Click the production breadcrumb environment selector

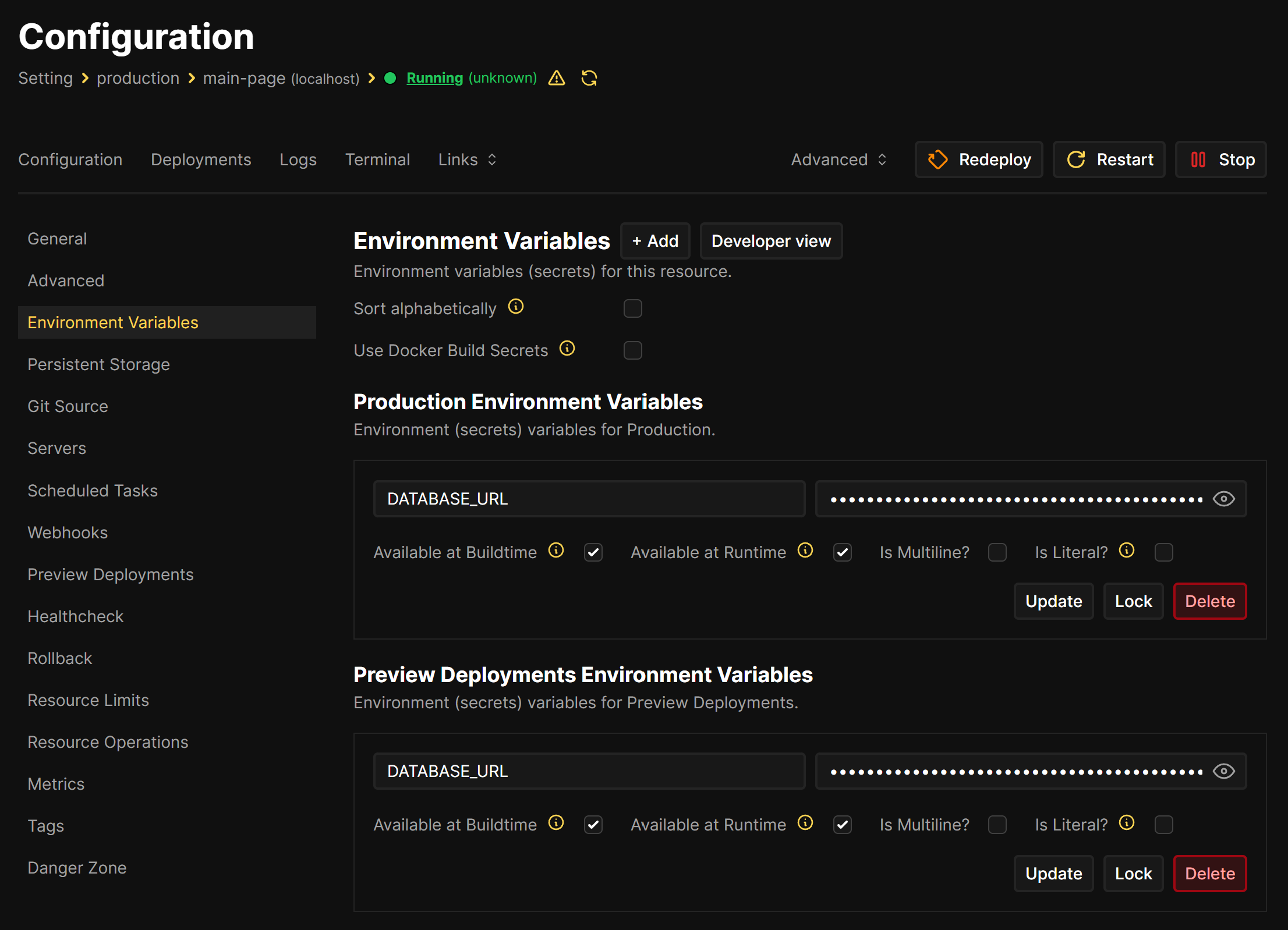(x=138, y=78)
